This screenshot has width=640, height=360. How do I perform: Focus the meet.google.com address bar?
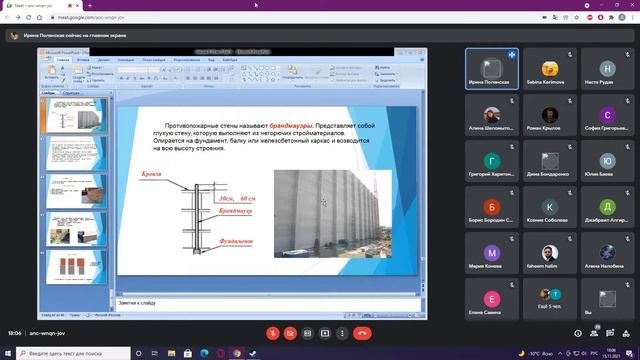[294, 18]
